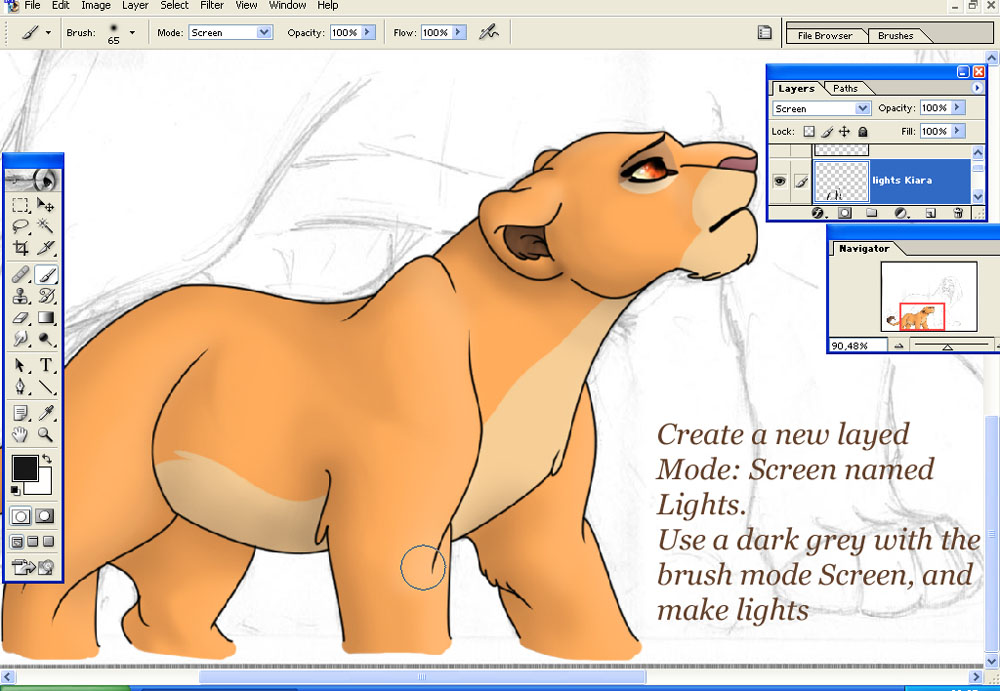This screenshot has height=691, width=1000.
Task: Select the Hand tool
Action: coord(20,435)
